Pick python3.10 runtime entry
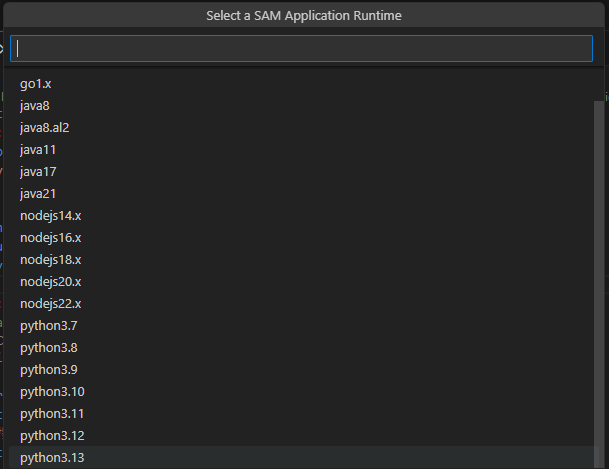This screenshot has width=609, height=469. coord(301,392)
